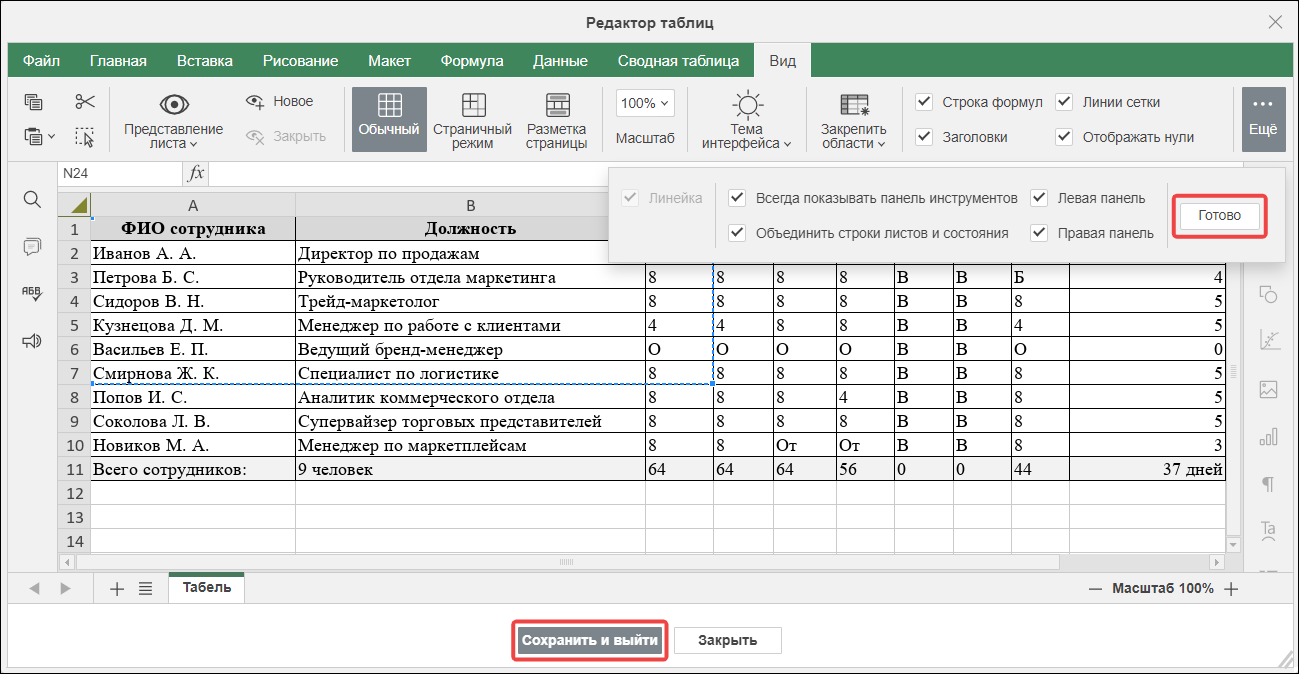Click Сохранить и выйти button

click(x=590, y=640)
